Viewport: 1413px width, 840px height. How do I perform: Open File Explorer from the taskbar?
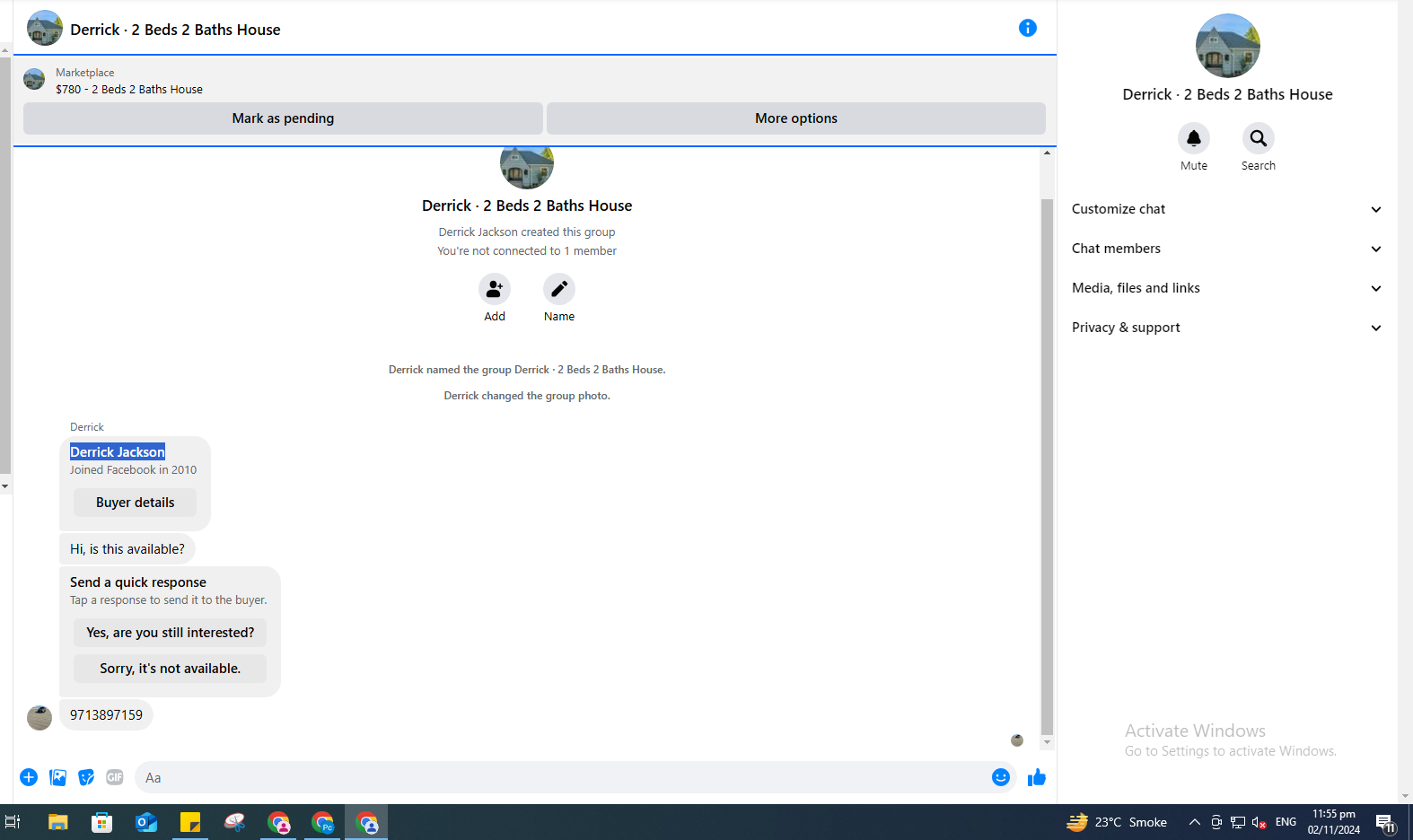58,822
